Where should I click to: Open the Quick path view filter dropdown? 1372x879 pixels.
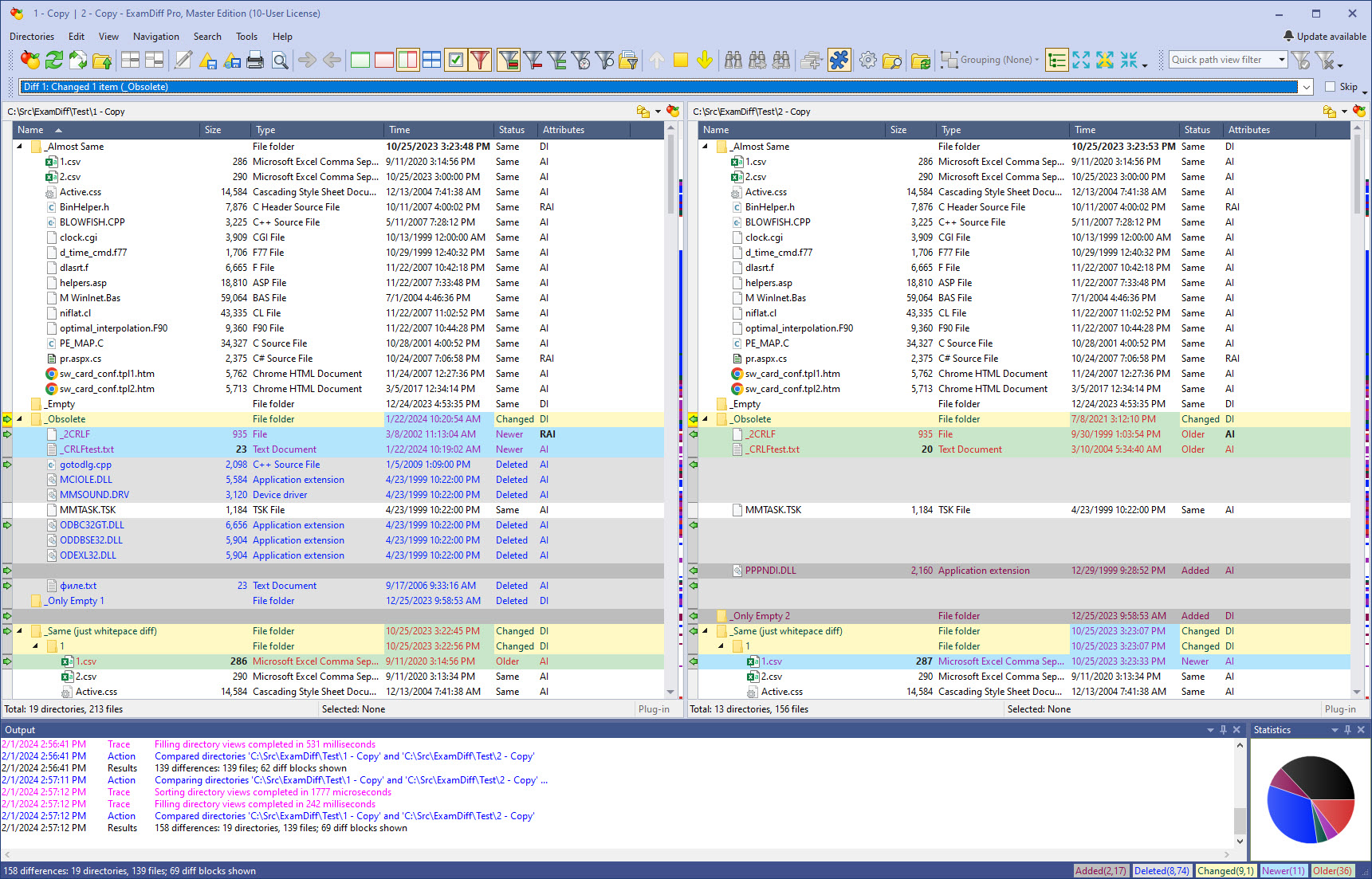click(1281, 60)
